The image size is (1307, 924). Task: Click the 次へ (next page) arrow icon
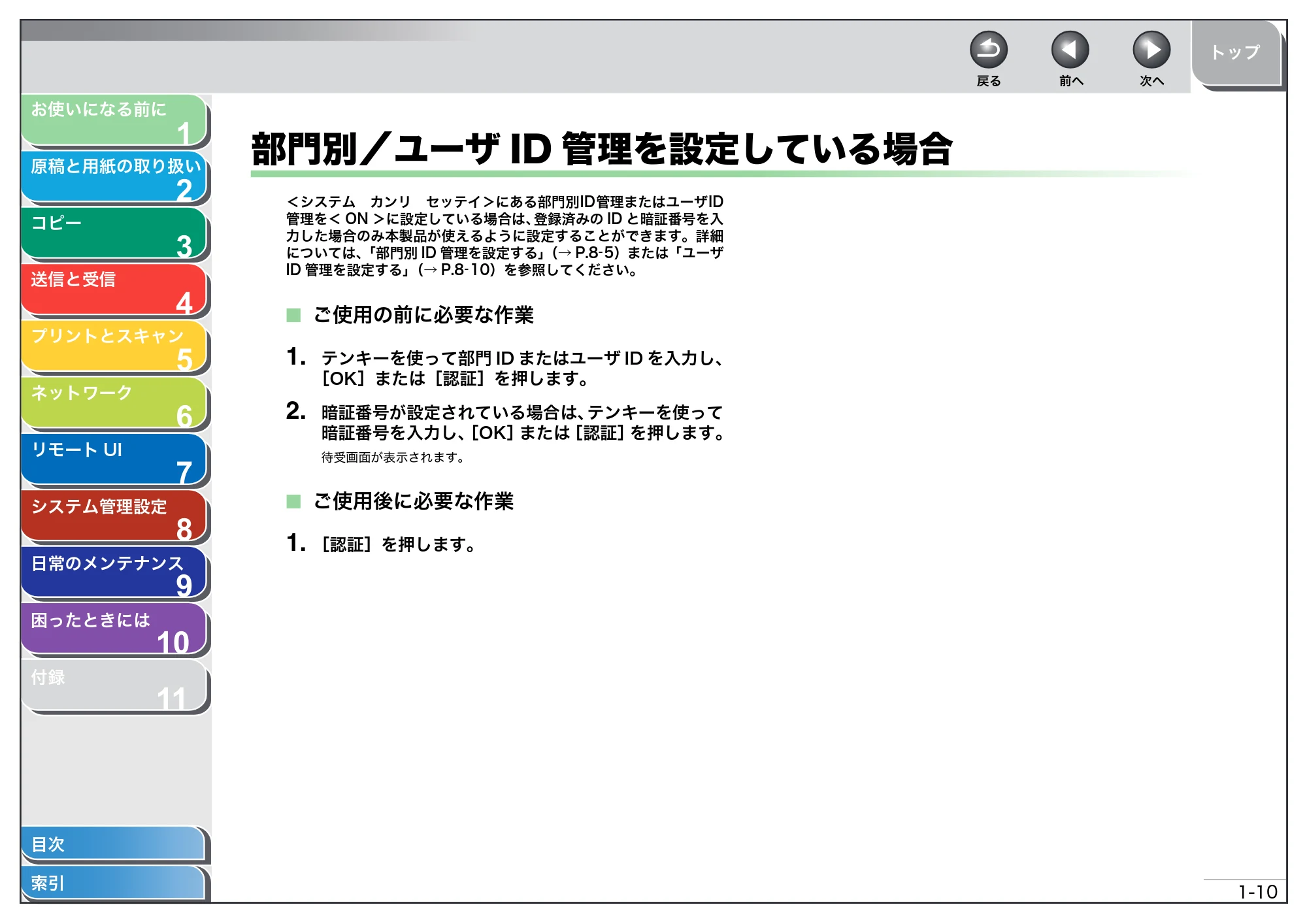(x=1151, y=50)
